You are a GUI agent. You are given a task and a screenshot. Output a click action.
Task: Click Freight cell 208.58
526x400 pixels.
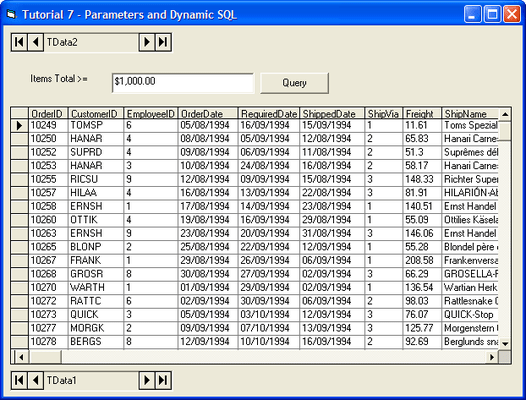click(422, 261)
